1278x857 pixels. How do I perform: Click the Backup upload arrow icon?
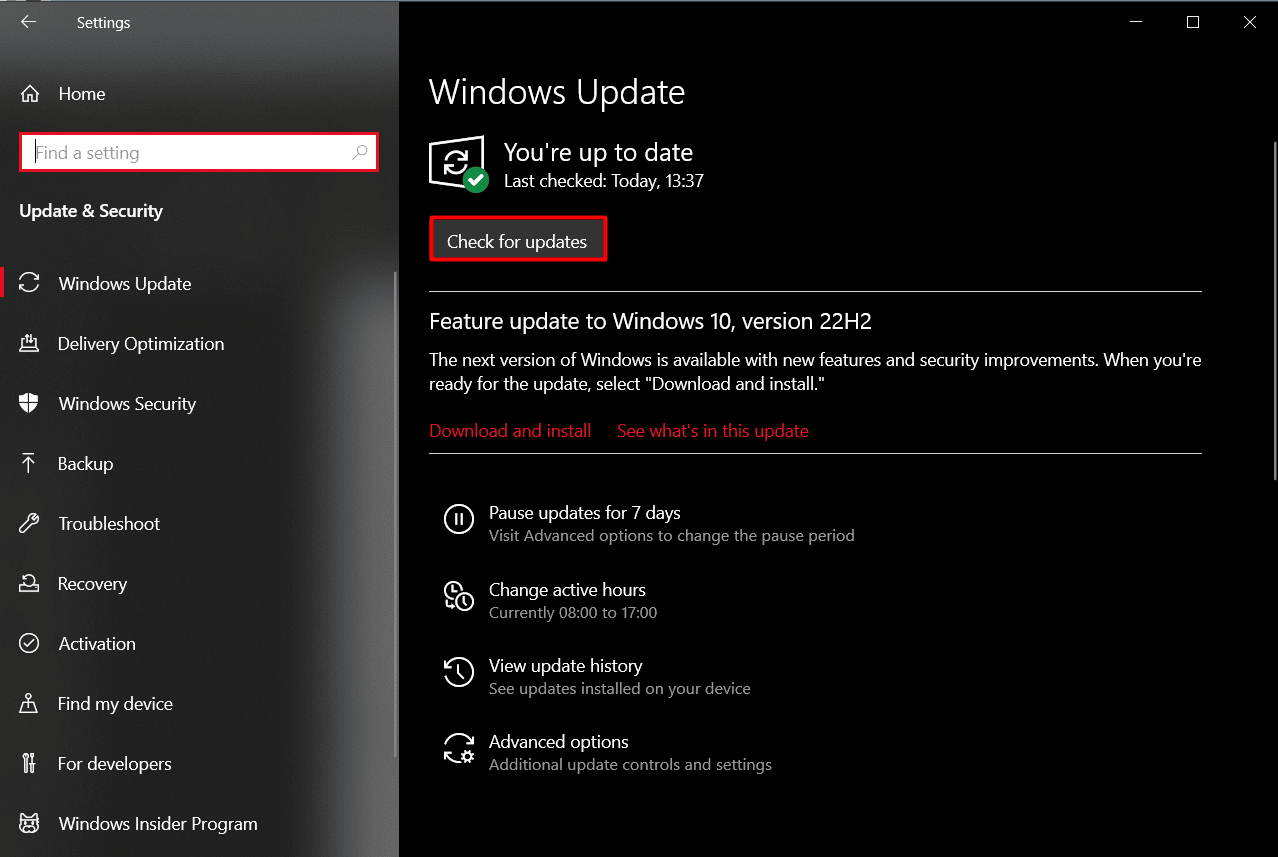[x=29, y=464]
